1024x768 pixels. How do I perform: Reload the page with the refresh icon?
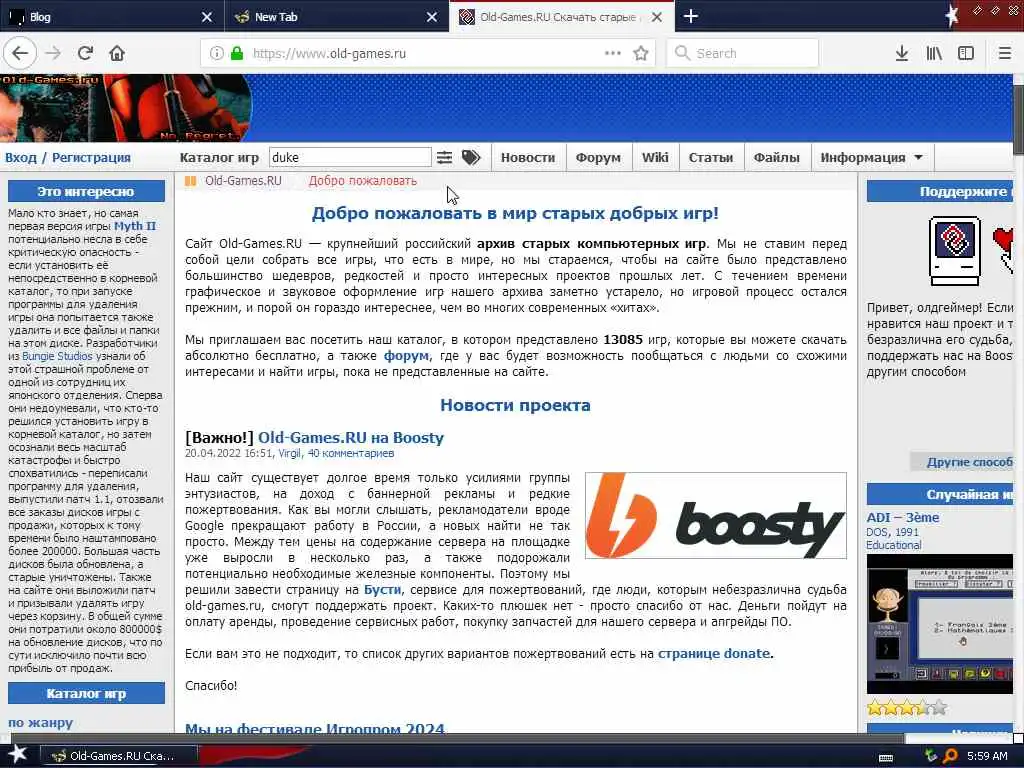(x=85, y=53)
